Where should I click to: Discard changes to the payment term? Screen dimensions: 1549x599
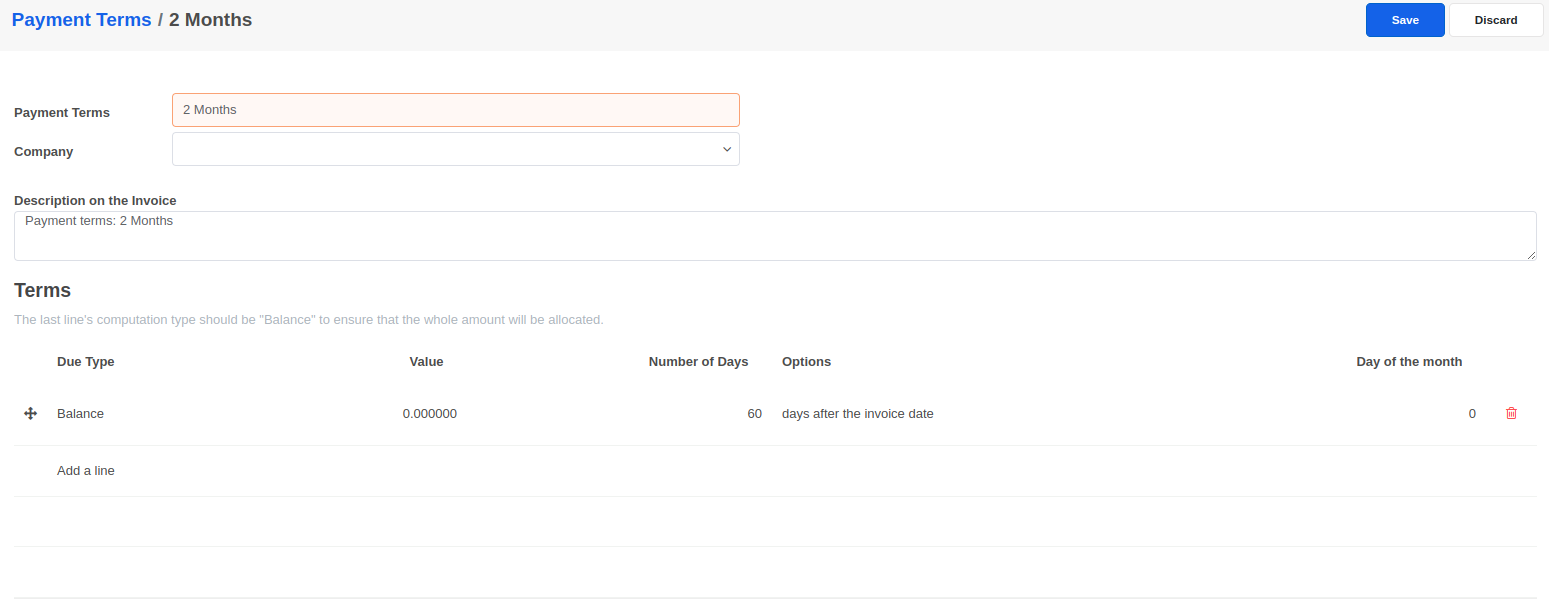(1495, 20)
